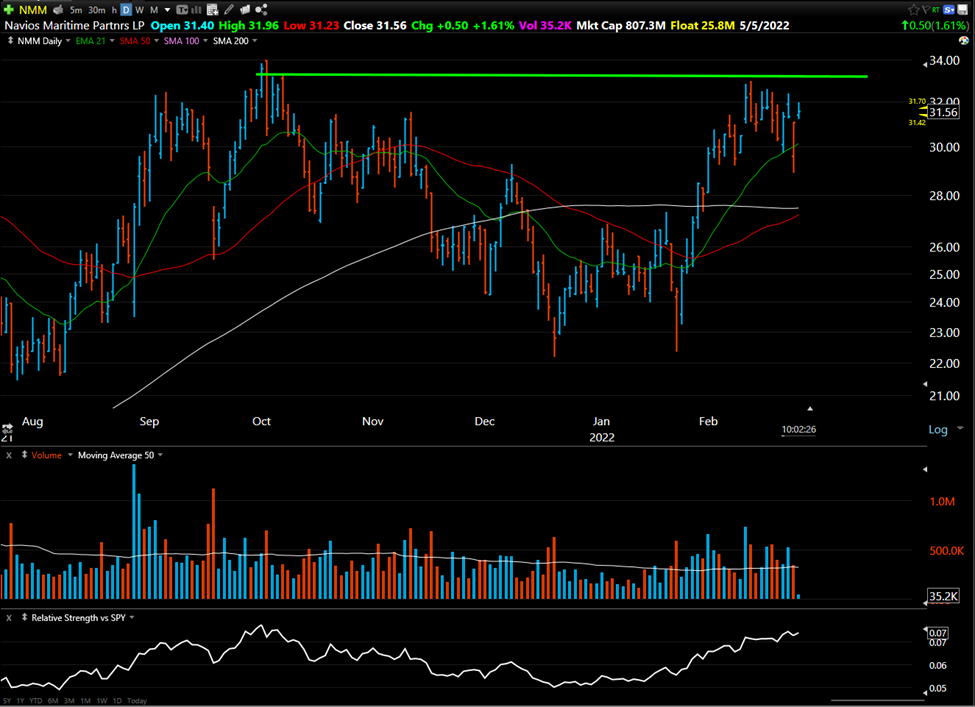The width and height of the screenshot is (975, 707).
Task: Click the 35.2K volume value label
Action: pos(943,596)
